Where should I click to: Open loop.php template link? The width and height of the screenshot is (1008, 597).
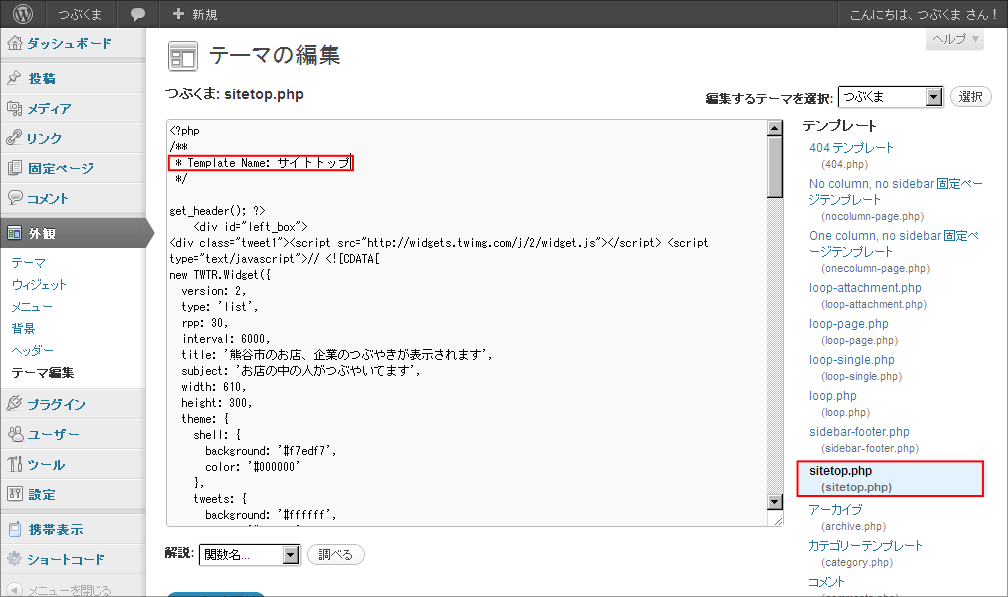click(x=832, y=395)
